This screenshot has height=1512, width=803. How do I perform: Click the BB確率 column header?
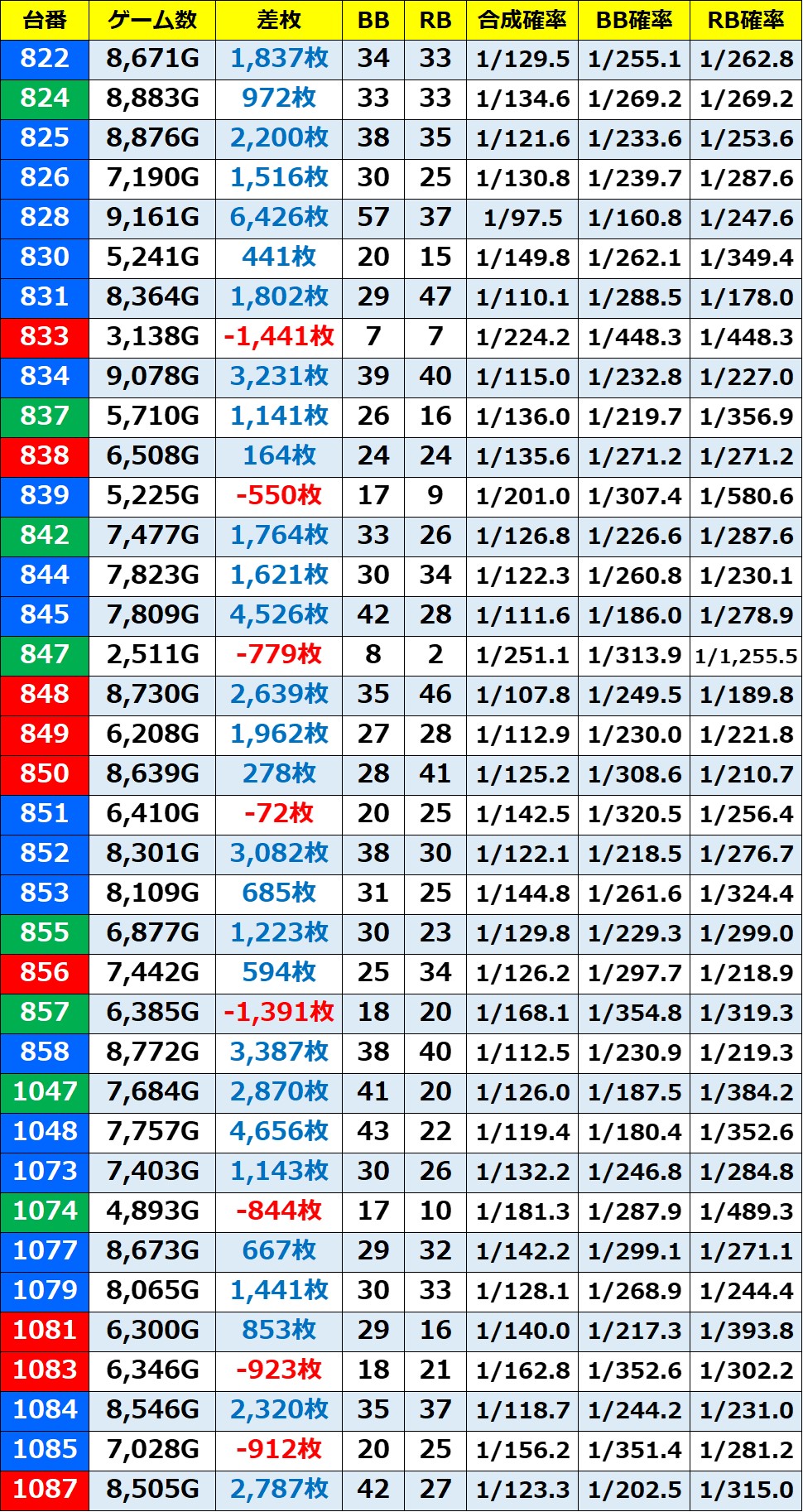[x=634, y=20]
